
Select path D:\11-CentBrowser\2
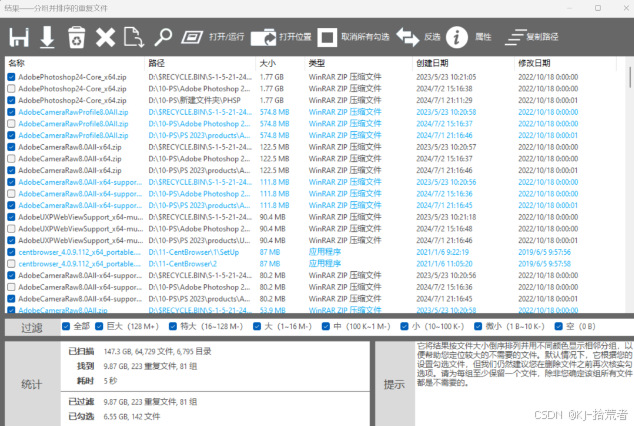click(182, 264)
